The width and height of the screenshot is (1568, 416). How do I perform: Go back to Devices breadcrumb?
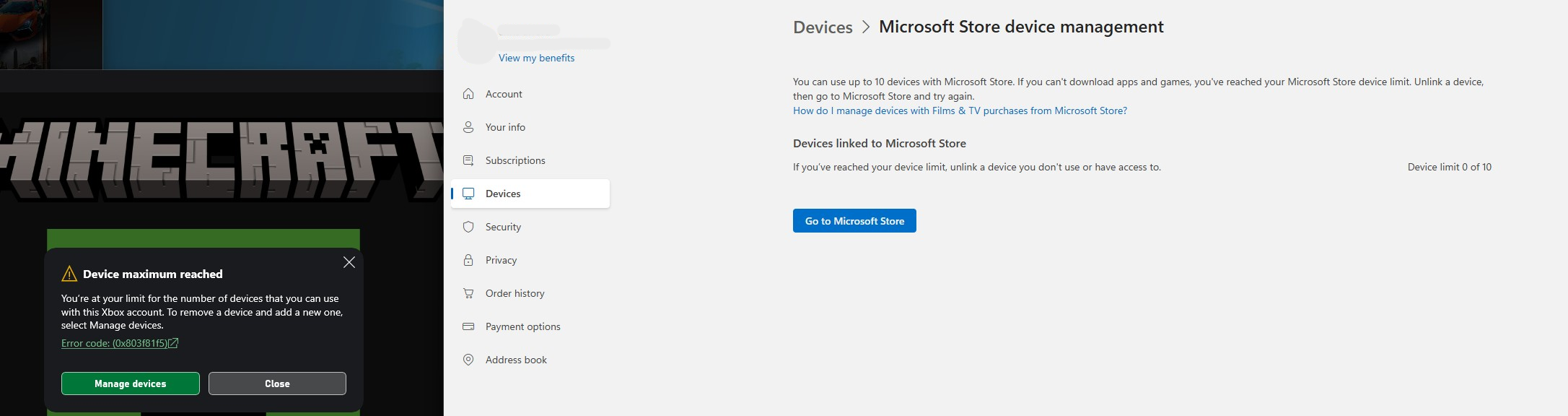[823, 27]
